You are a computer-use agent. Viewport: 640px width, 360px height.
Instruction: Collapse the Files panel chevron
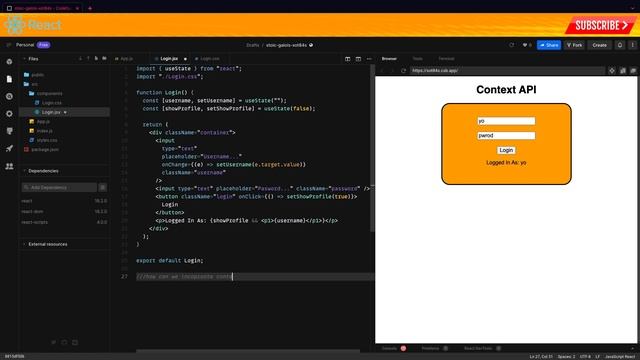pos(24,59)
